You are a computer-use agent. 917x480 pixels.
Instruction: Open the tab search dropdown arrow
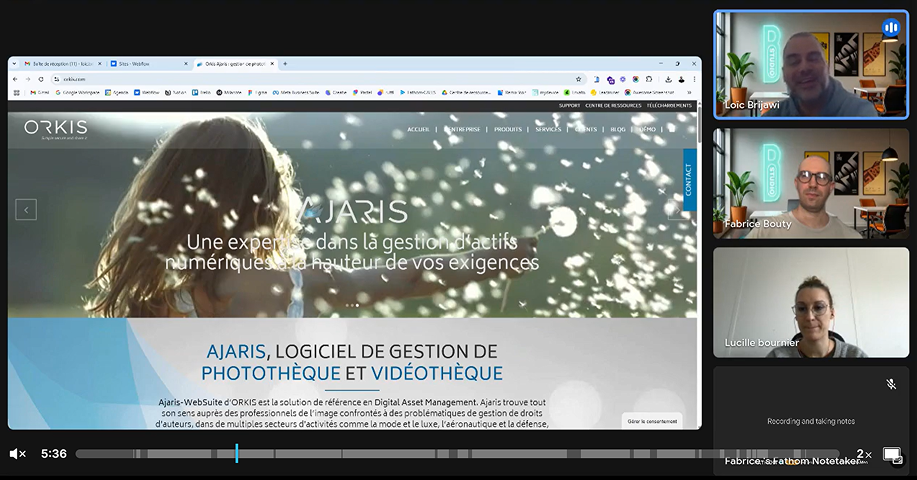pyautogui.click(x=14, y=64)
